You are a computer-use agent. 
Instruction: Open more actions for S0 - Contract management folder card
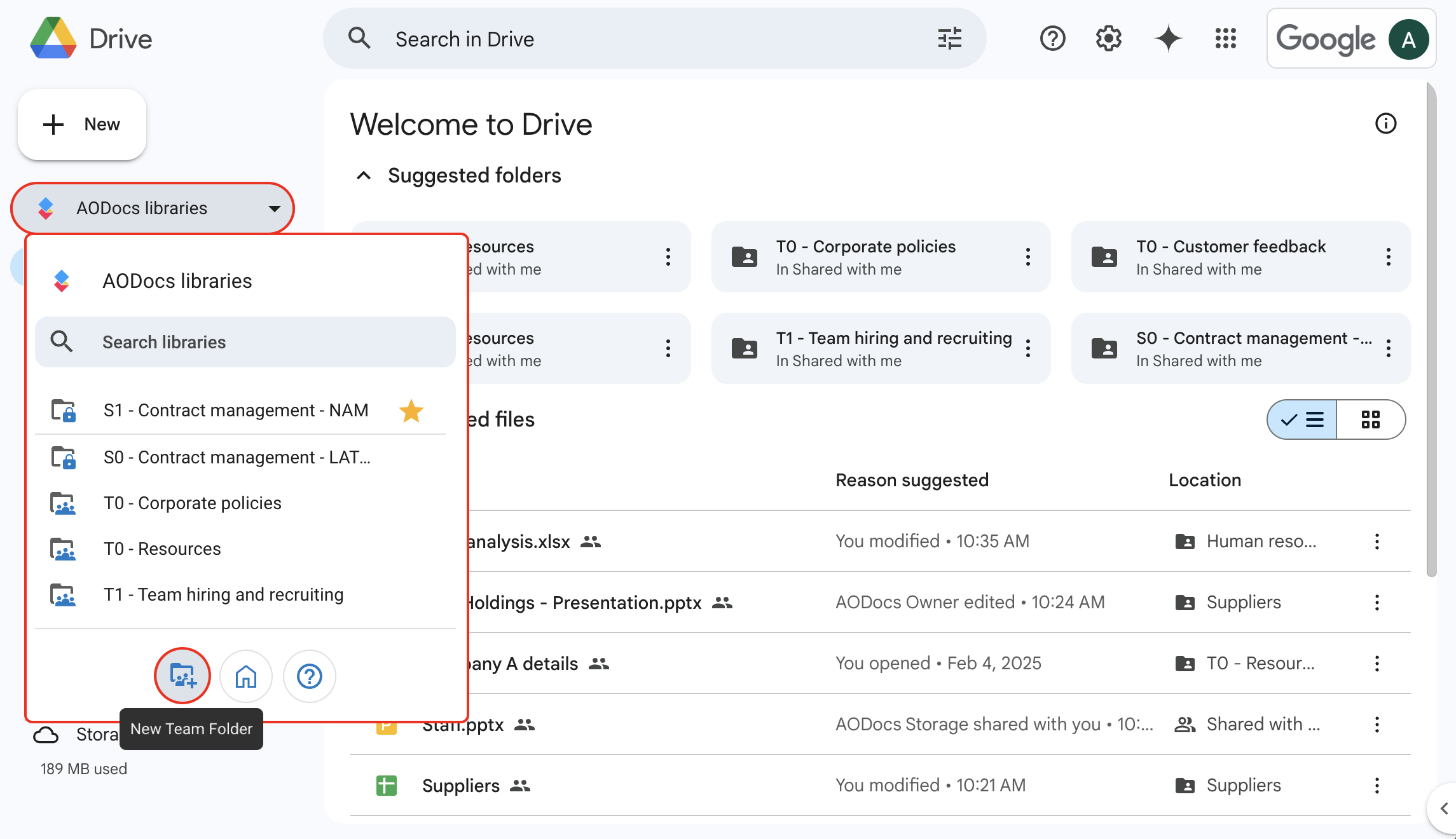[x=1389, y=348]
